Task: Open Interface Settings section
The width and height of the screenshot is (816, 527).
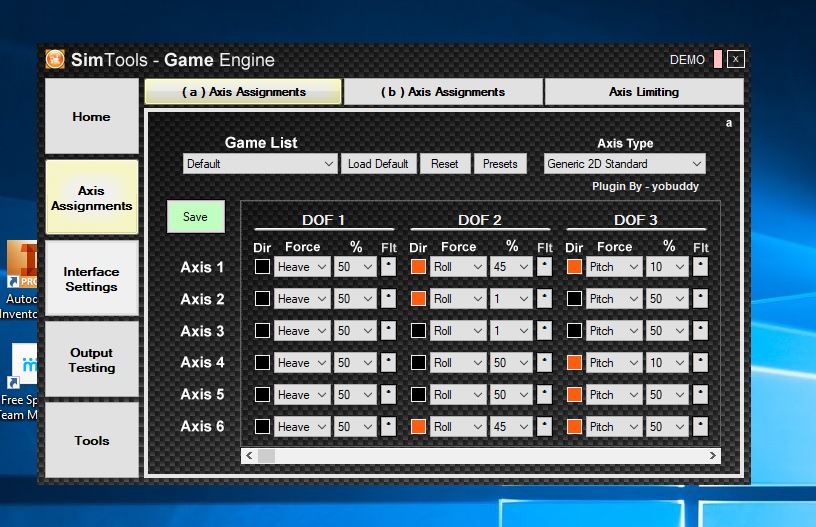Action: pos(92,279)
